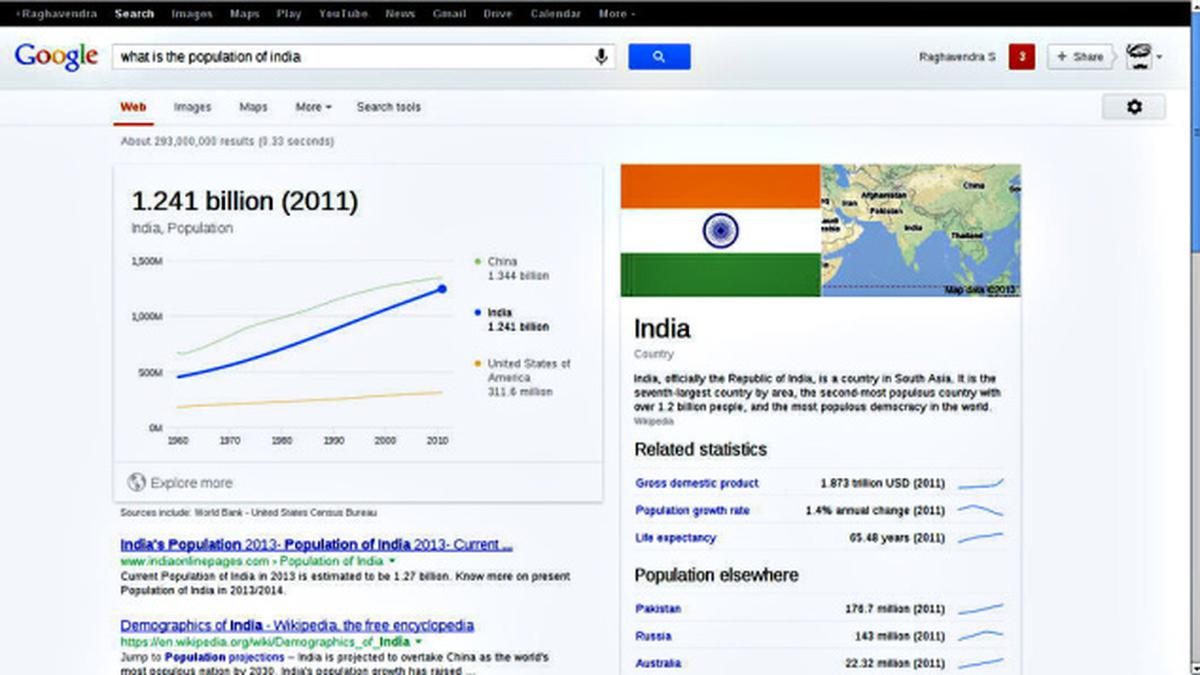Click the '65.48 years (2011)' value

click(x=897, y=538)
